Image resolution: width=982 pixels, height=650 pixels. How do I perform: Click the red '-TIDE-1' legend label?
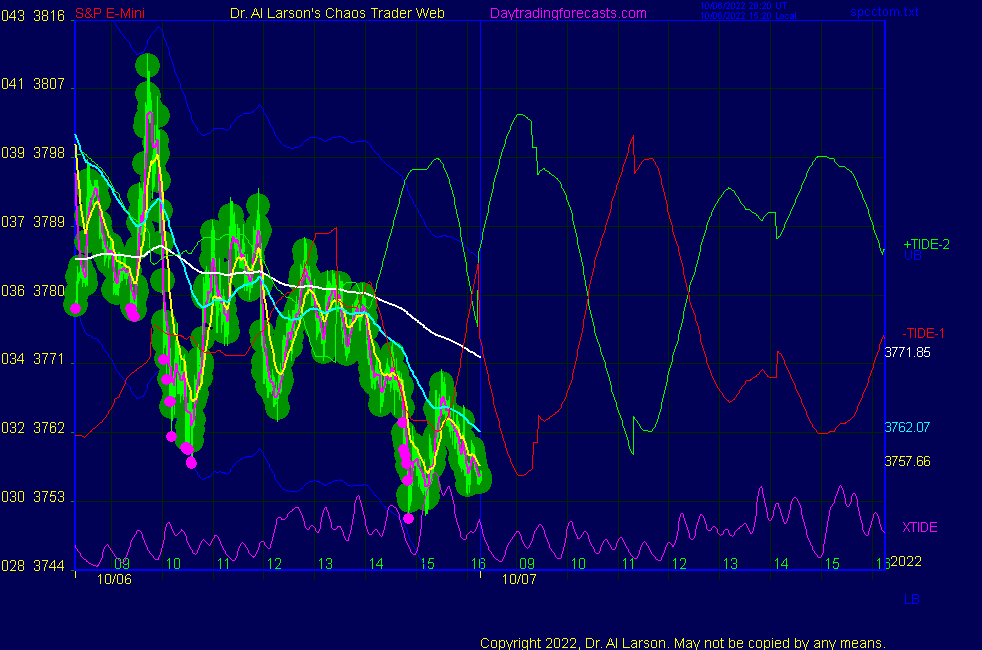pyautogui.click(x=923, y=333)
